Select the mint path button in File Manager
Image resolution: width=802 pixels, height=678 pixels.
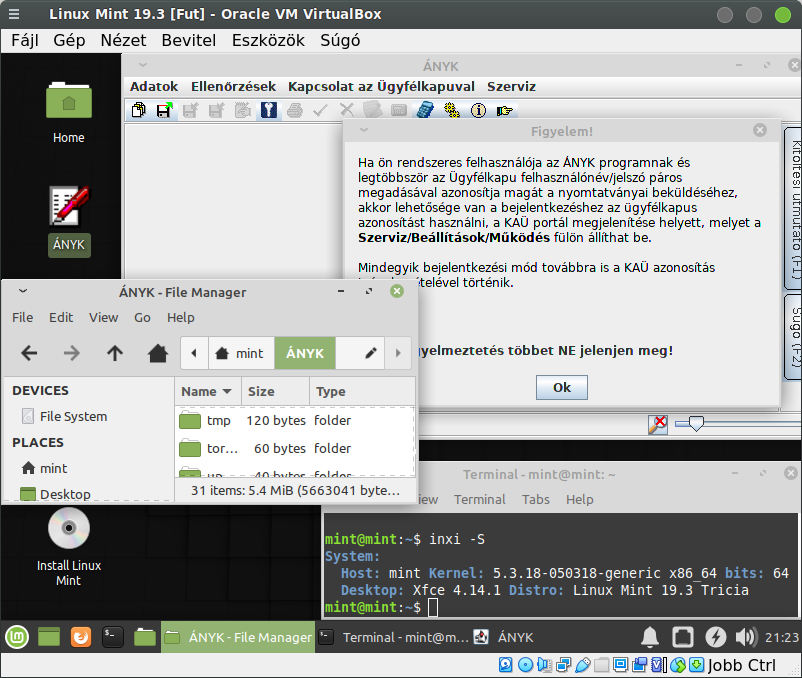pyautogui.click(x=241, y=353)
